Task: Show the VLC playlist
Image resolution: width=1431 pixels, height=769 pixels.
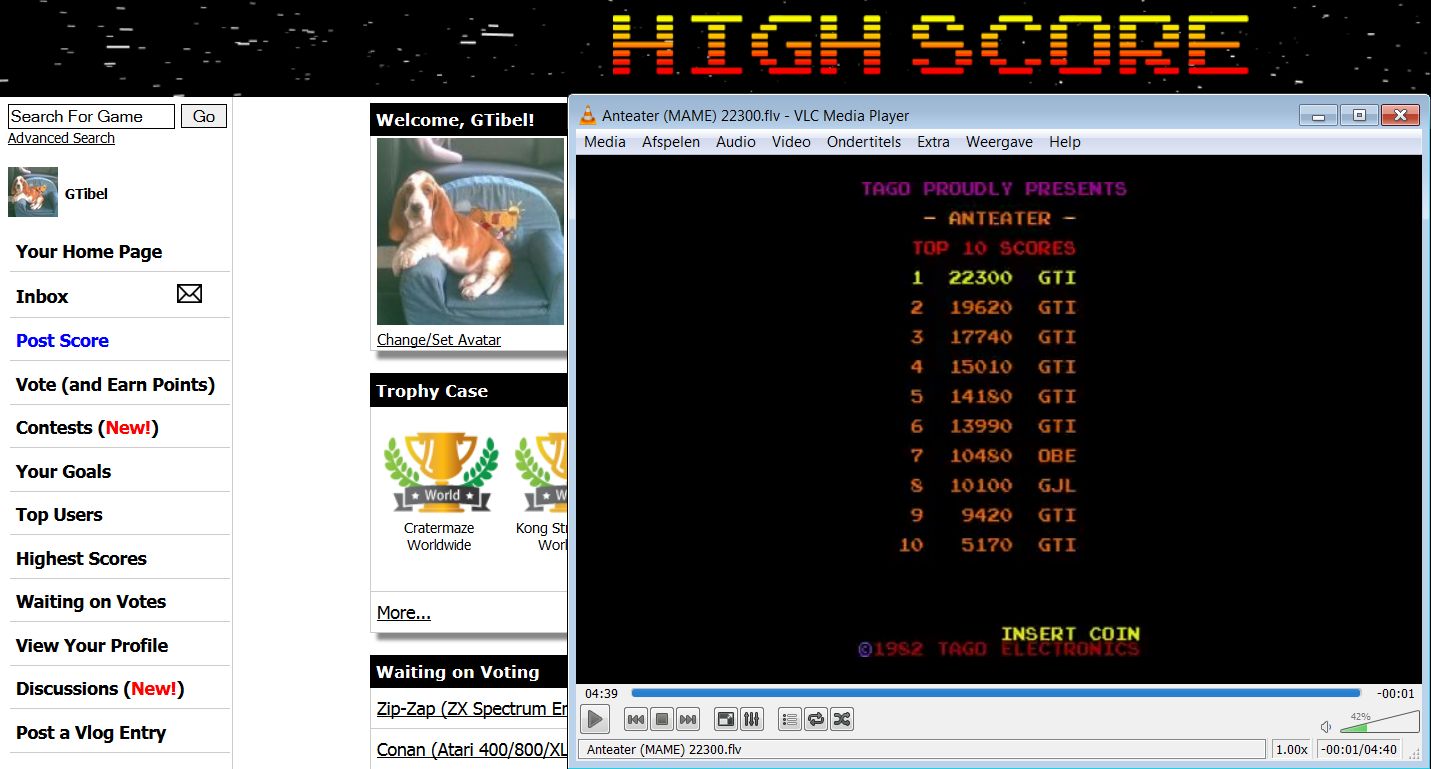Action: [x=790, y=719]
